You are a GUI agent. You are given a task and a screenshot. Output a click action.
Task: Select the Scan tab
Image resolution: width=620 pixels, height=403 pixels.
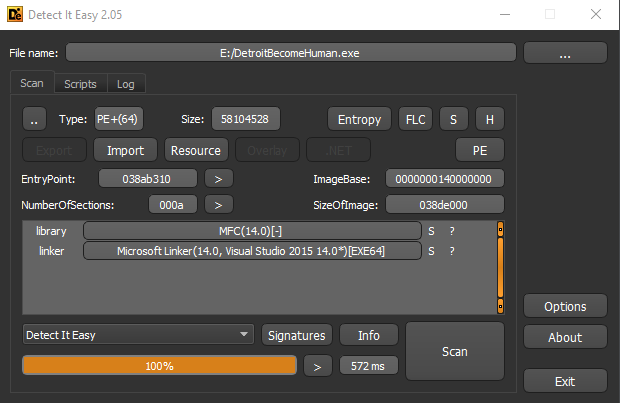pyautogui.click(x=32, y=84)
